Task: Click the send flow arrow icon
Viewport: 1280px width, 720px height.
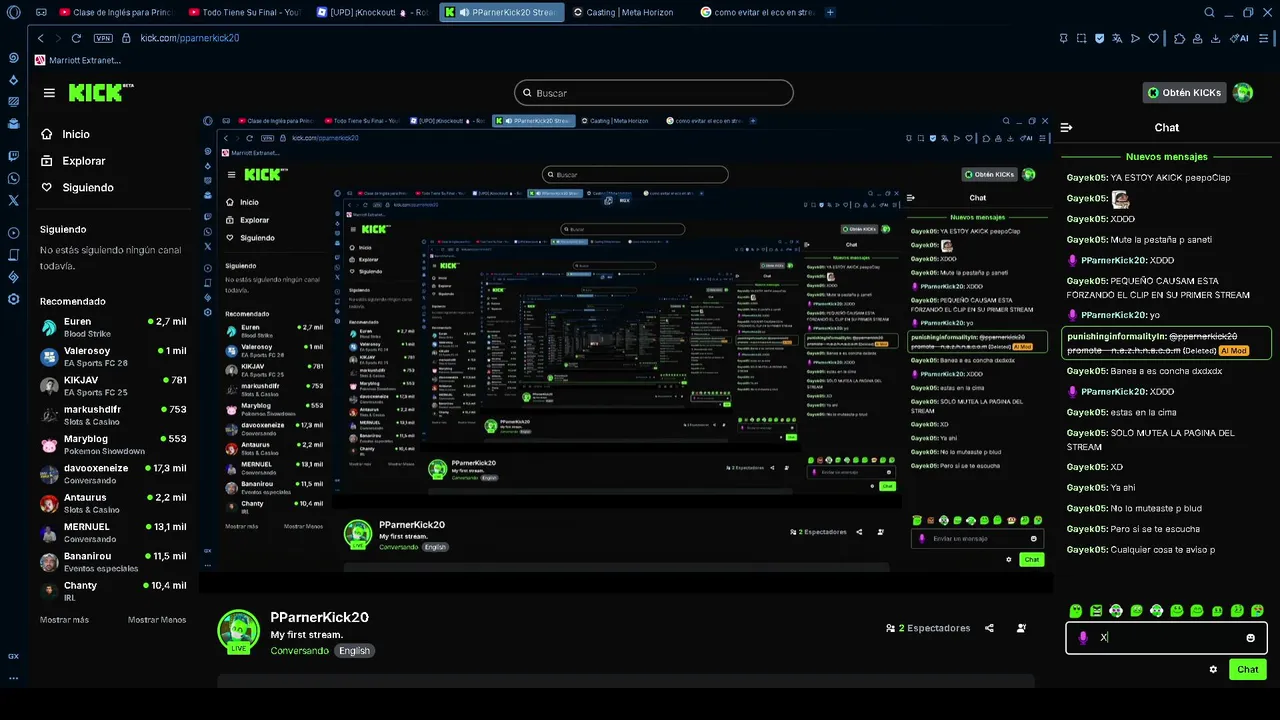Action: (1135, 38)
